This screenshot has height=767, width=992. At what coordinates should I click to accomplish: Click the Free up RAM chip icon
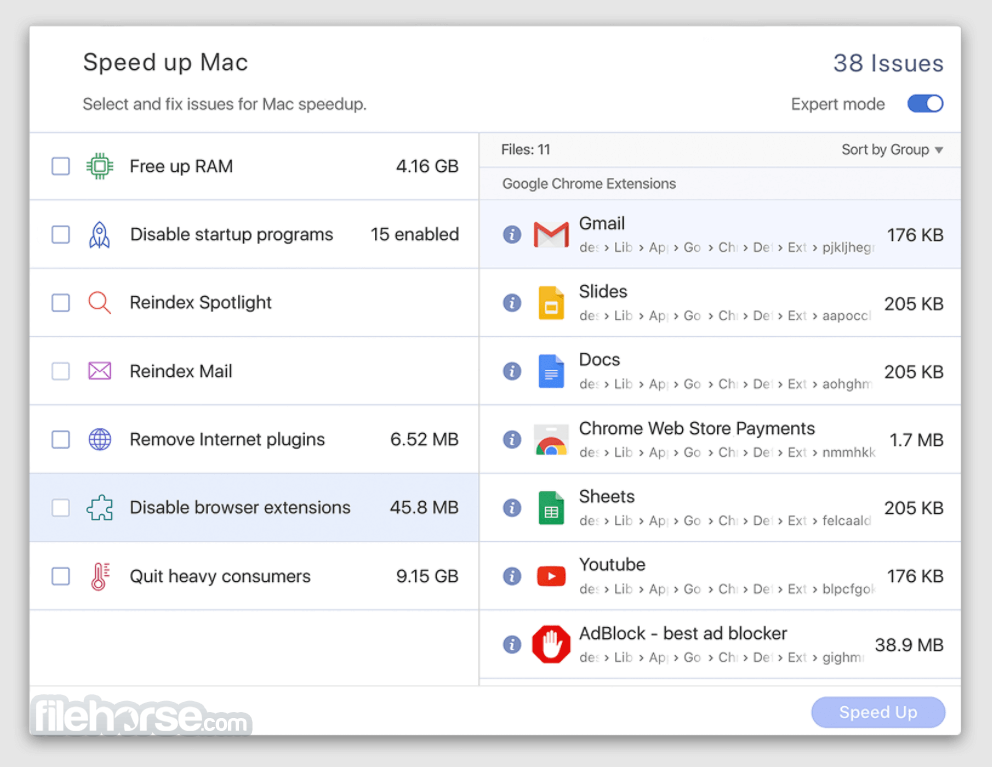tap(99, 166)
